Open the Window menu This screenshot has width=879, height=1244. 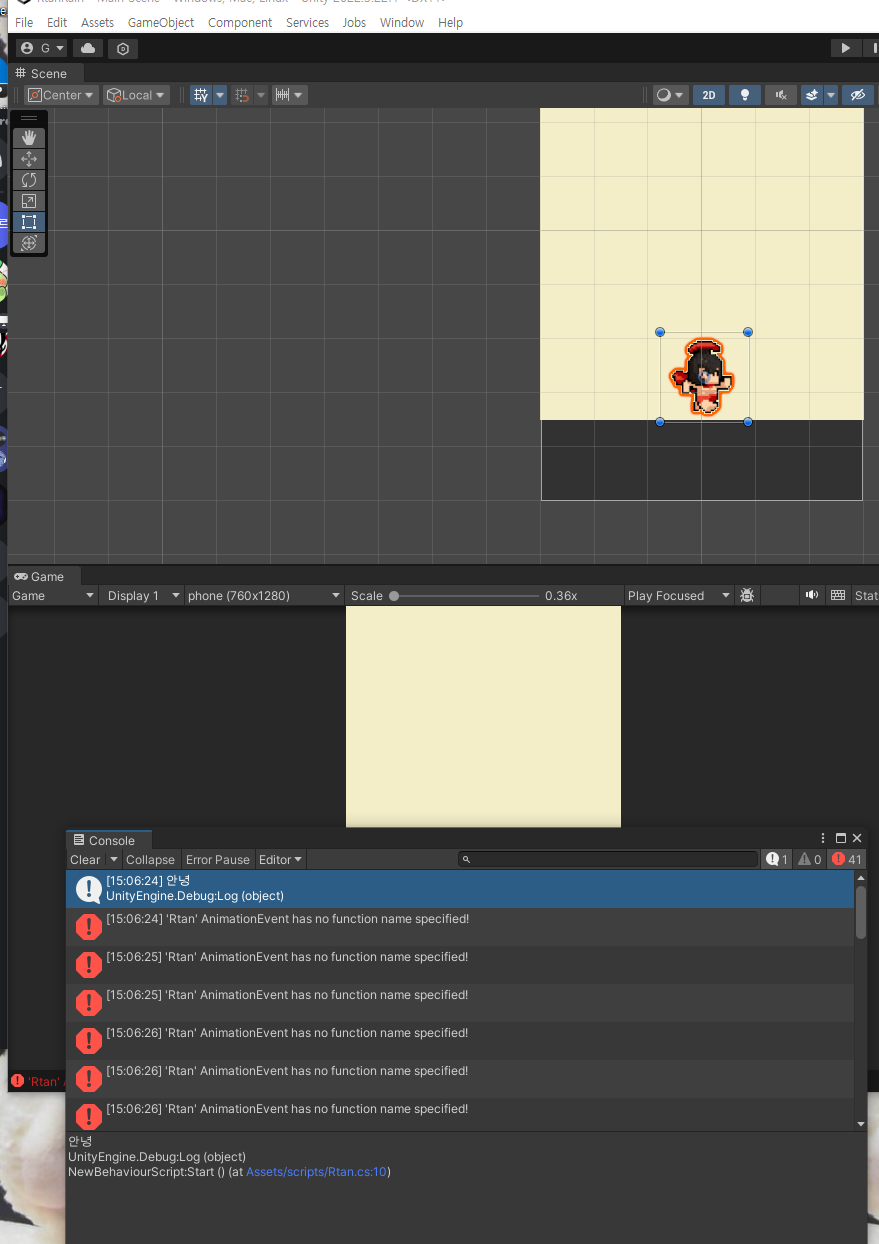pyautogui.click(x=402, y=22)
